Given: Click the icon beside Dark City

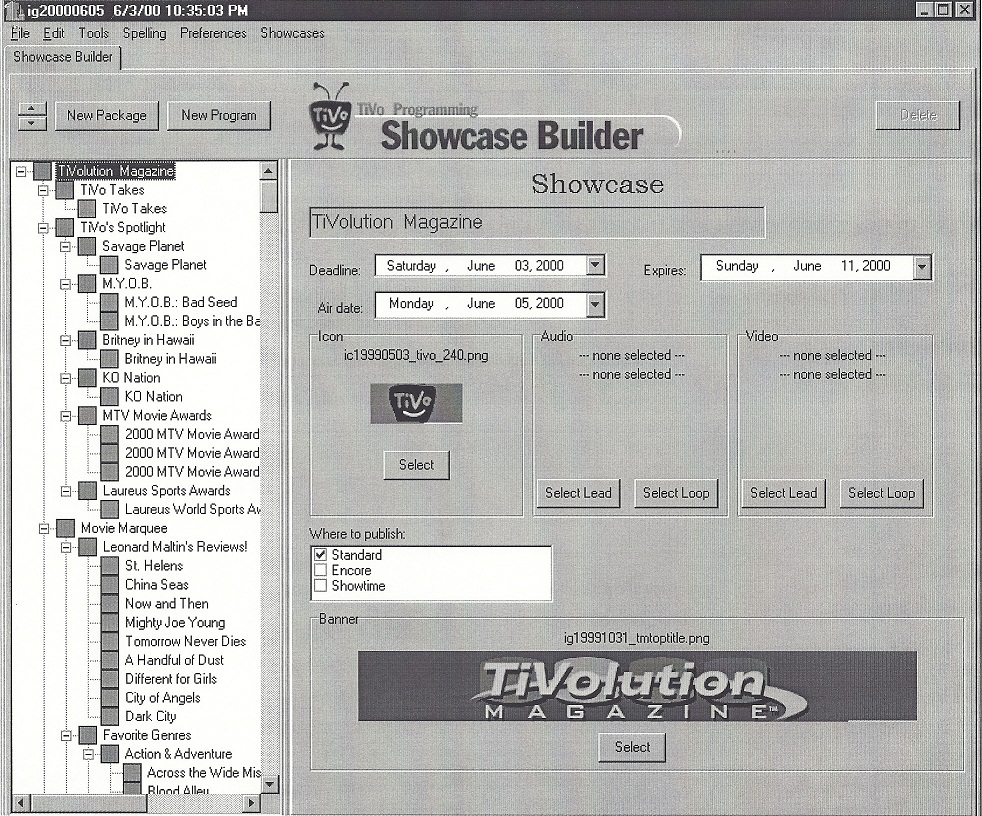Looking at the screenshot, I should click(110, 716).
